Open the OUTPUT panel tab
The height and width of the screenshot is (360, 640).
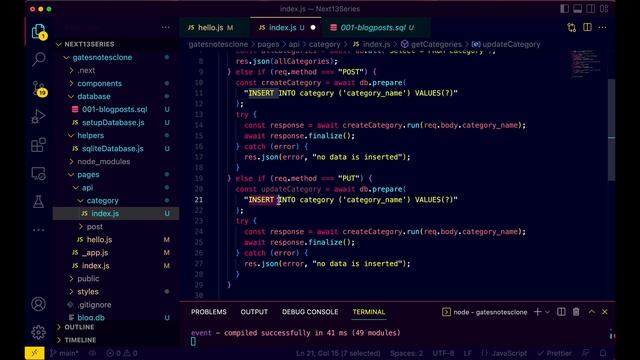click(x=254, y=312)
